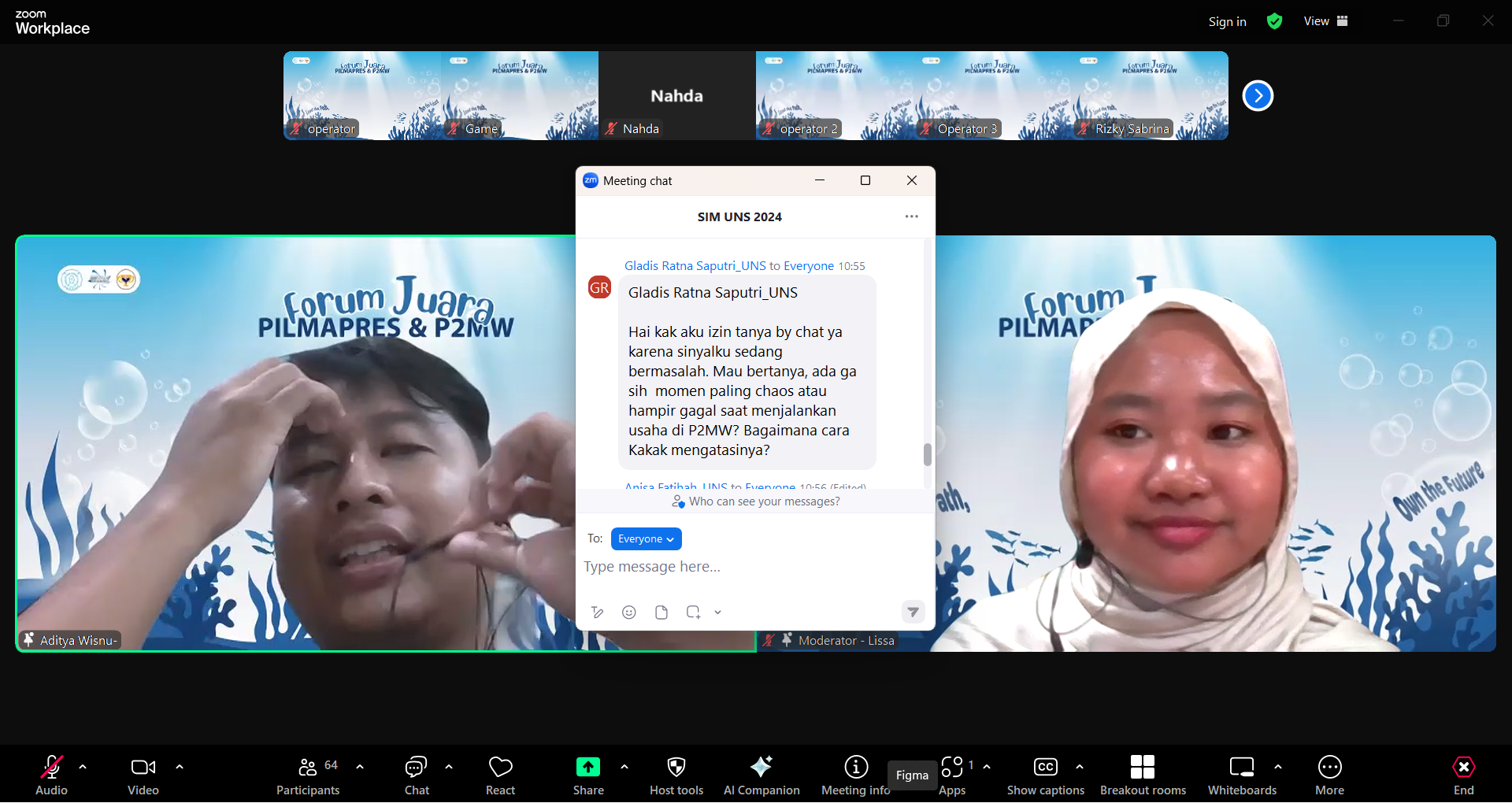Unmute microphone with Audio button
The width and height of the screenshot is (1512, 803).
click(x=52, y=775)
